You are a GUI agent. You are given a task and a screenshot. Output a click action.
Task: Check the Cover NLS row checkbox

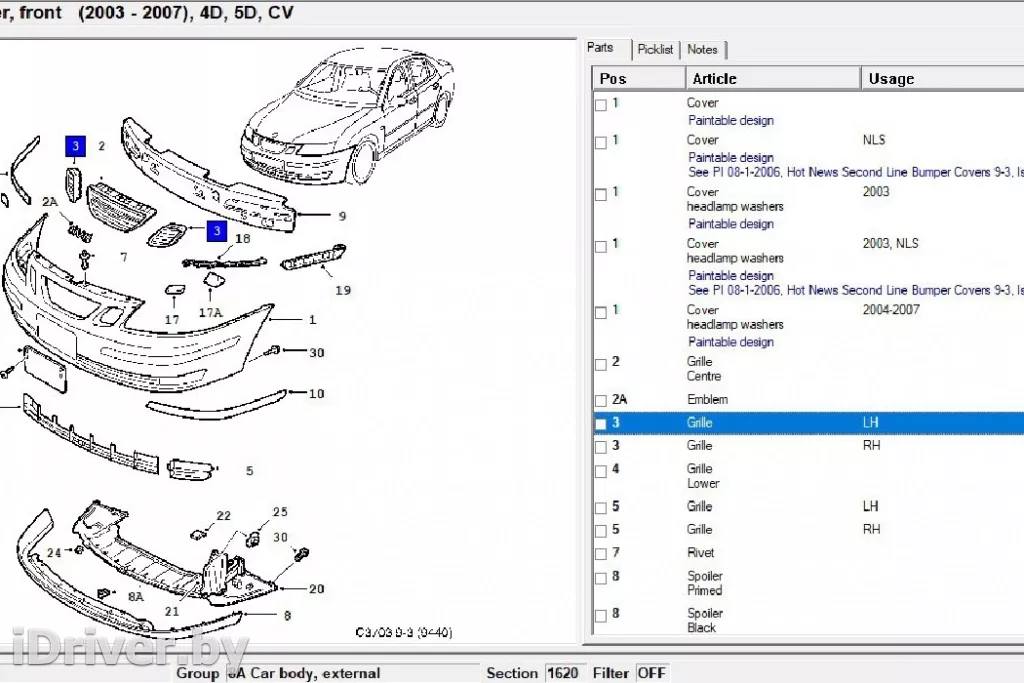click(601, 142)
